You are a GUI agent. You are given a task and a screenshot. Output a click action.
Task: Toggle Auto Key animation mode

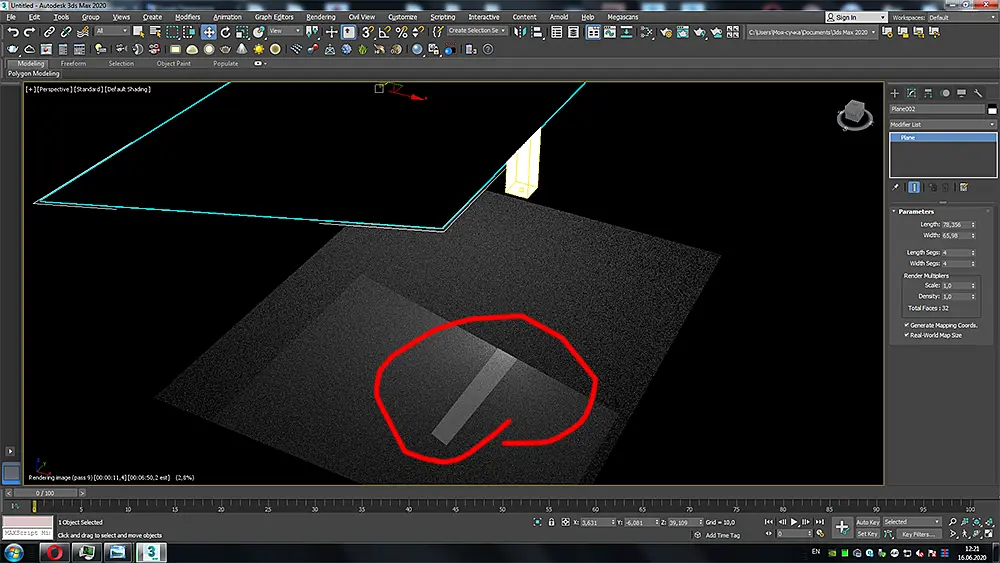tap(867, 522)
